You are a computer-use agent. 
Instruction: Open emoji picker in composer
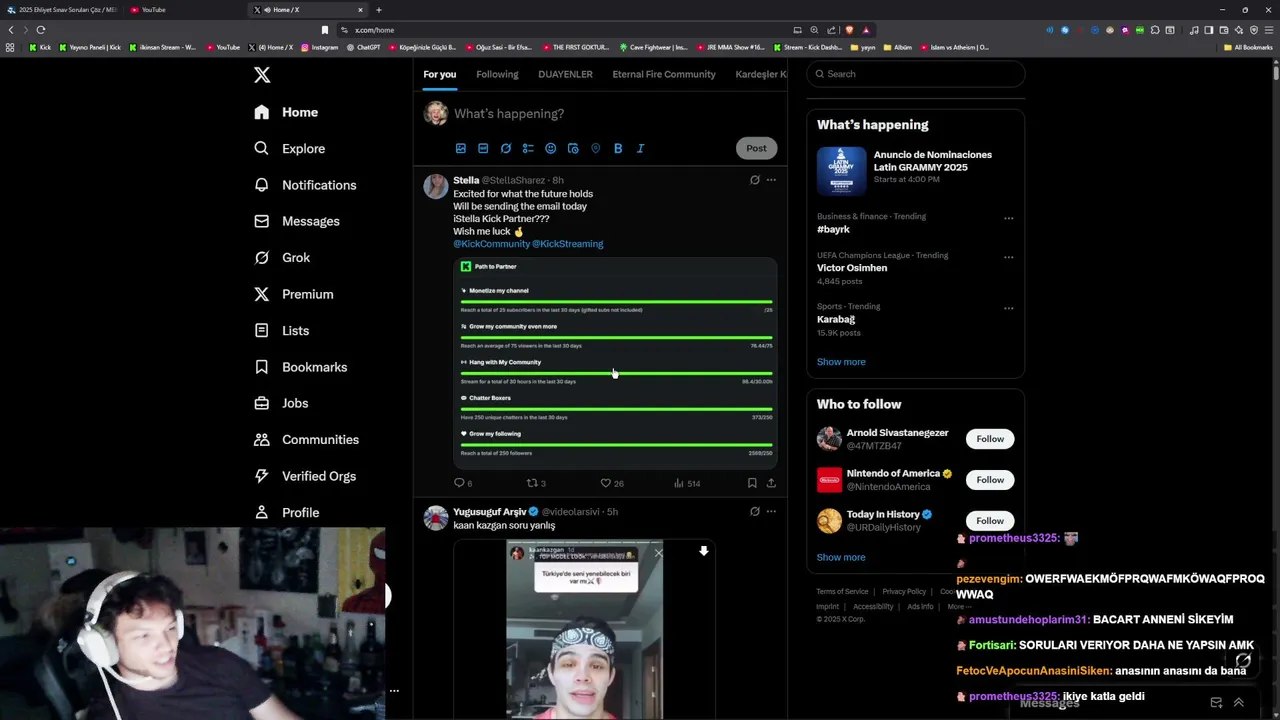[550, 148]
